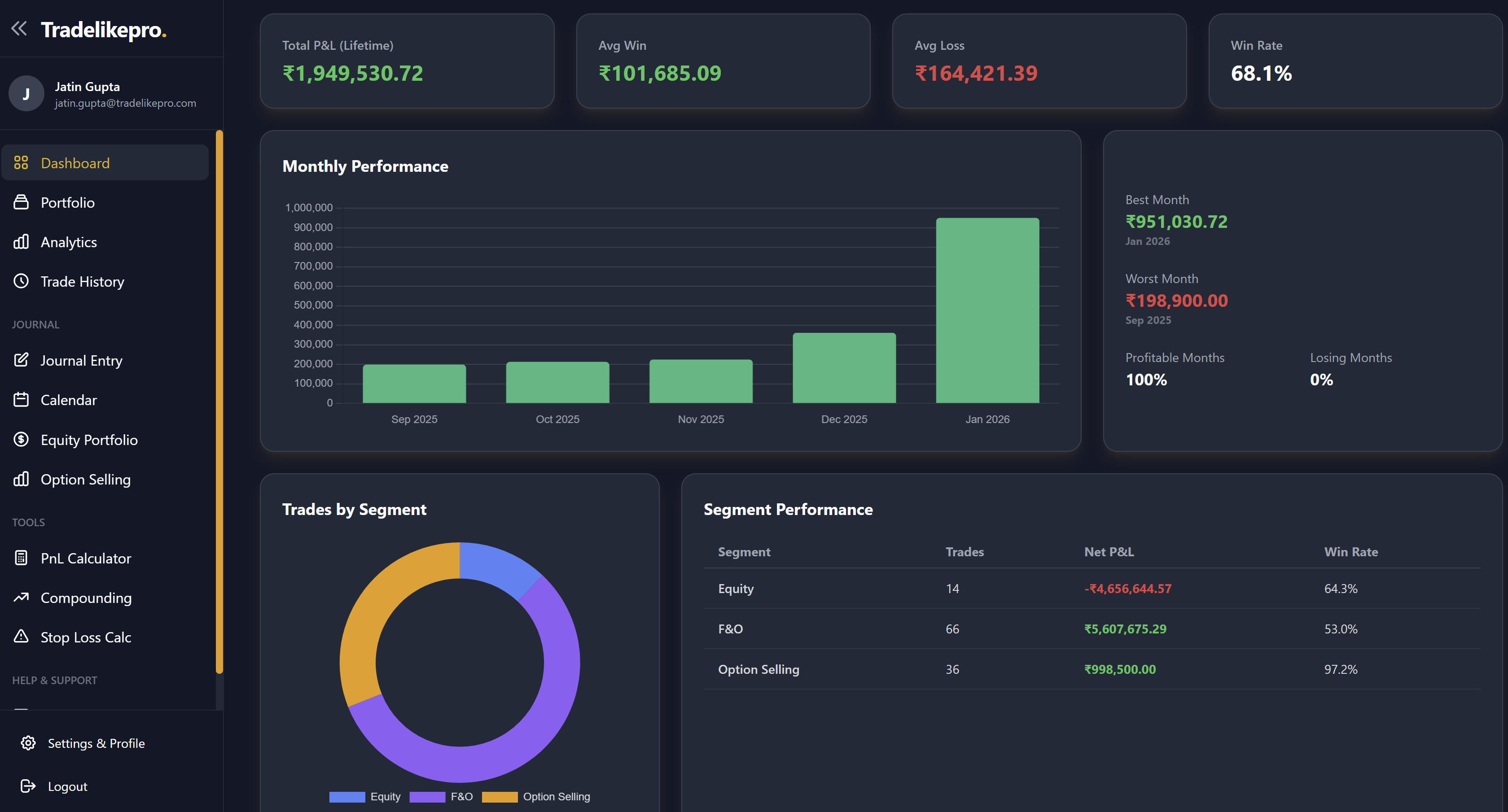Click the Analytics bar-chart icon
This screenshot has width=1508, height=812.
click(x=21, y=242)
